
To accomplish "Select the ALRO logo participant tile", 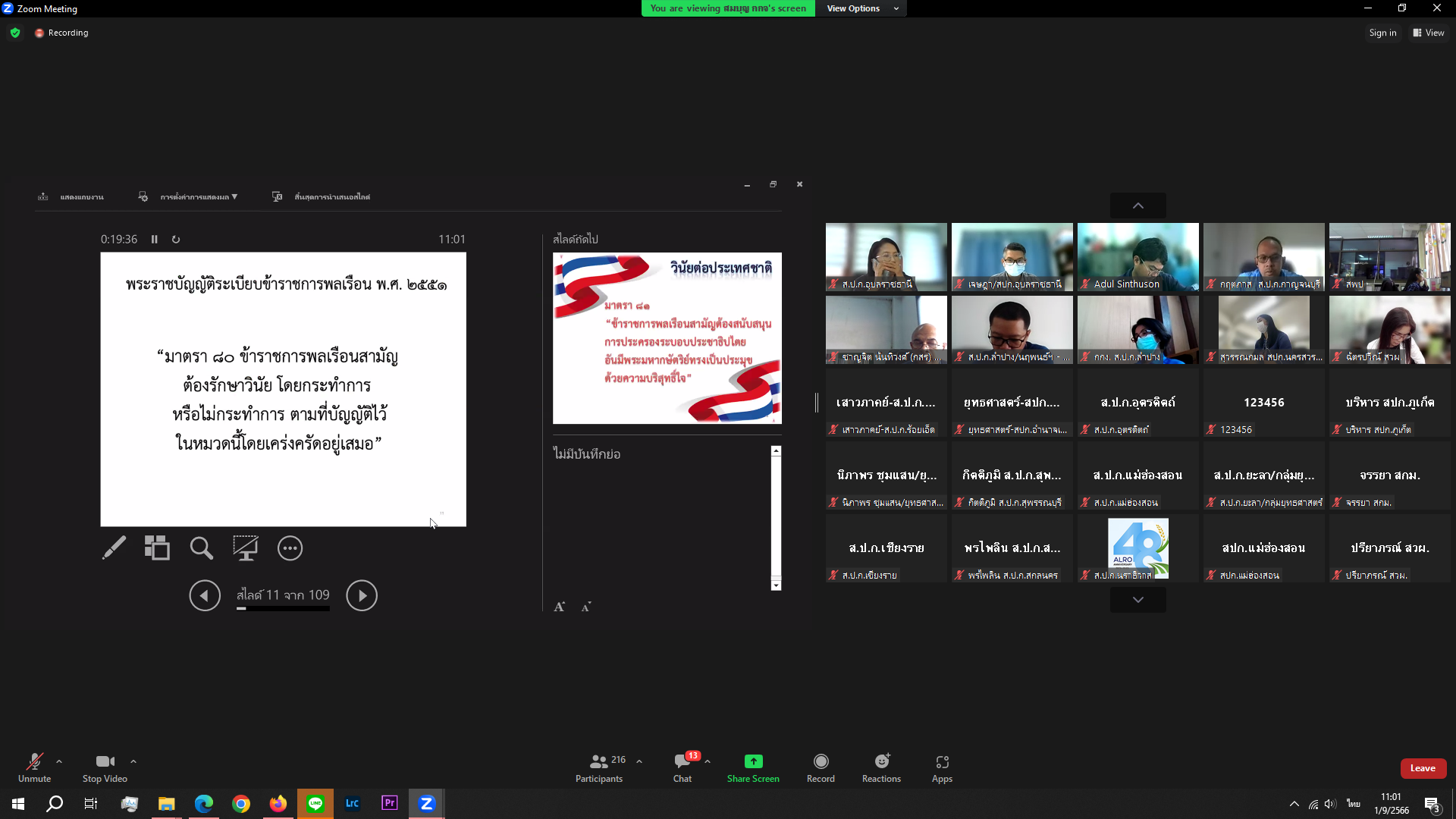I will pyautogui.click(x=1137, y=548).
